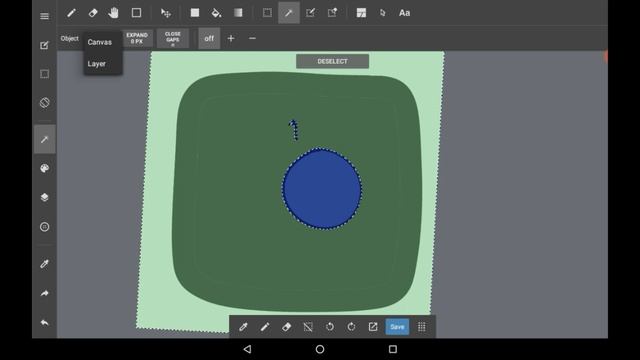Viewport: 640px width, 360px height.
Task: Tap the Android Recent apps button
Action: point(393,349)
